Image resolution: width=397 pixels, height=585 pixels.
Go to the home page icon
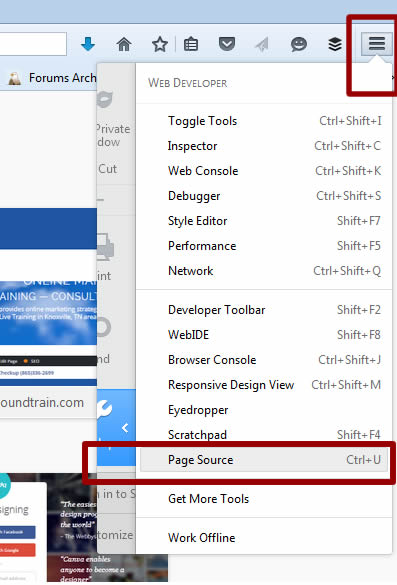[124, 44]
